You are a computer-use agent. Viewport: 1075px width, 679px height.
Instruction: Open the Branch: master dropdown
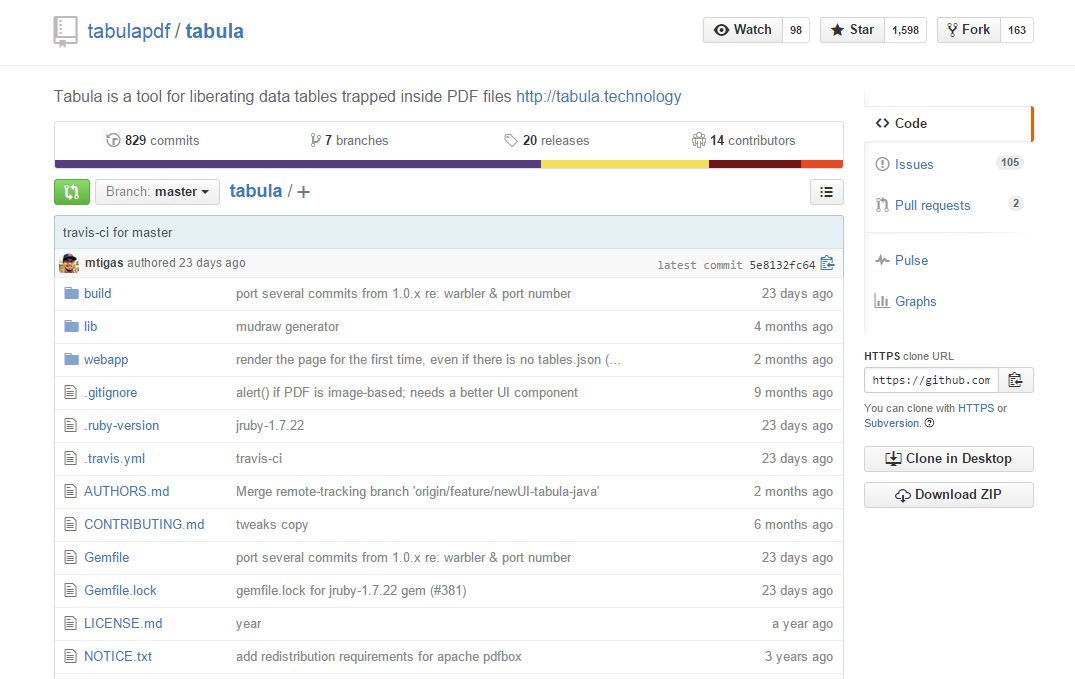pyautogui.click(x=157, y=192)
